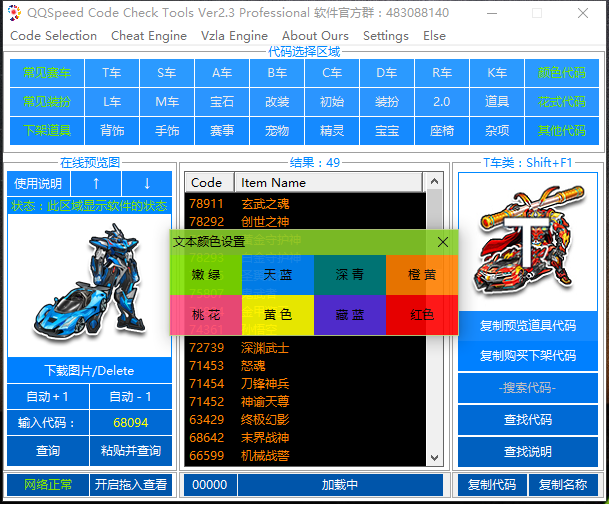The image size is (609, 508).
Task: Open the 颜色代码 color codes button
Action: point(562,73)
